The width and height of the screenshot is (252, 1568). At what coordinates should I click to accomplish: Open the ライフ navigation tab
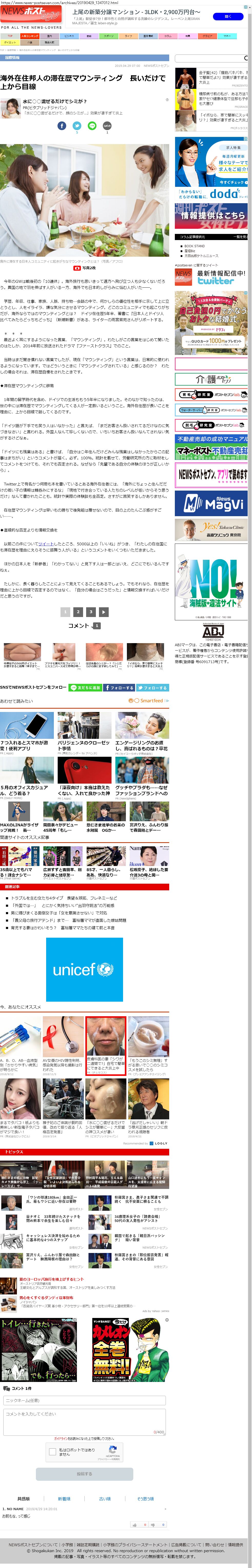click(128, 36)
